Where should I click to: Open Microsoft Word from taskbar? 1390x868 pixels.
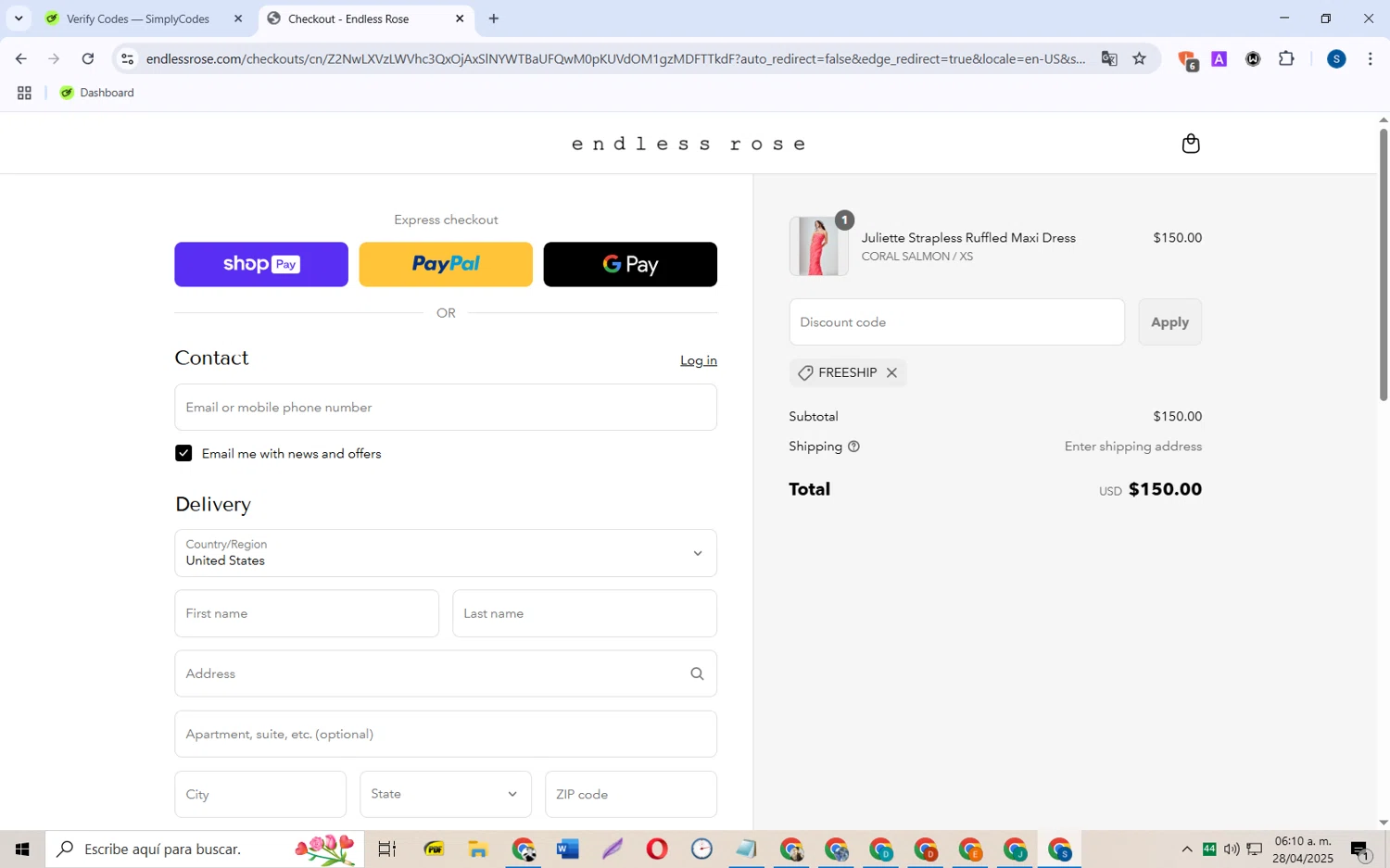[568, 849]
